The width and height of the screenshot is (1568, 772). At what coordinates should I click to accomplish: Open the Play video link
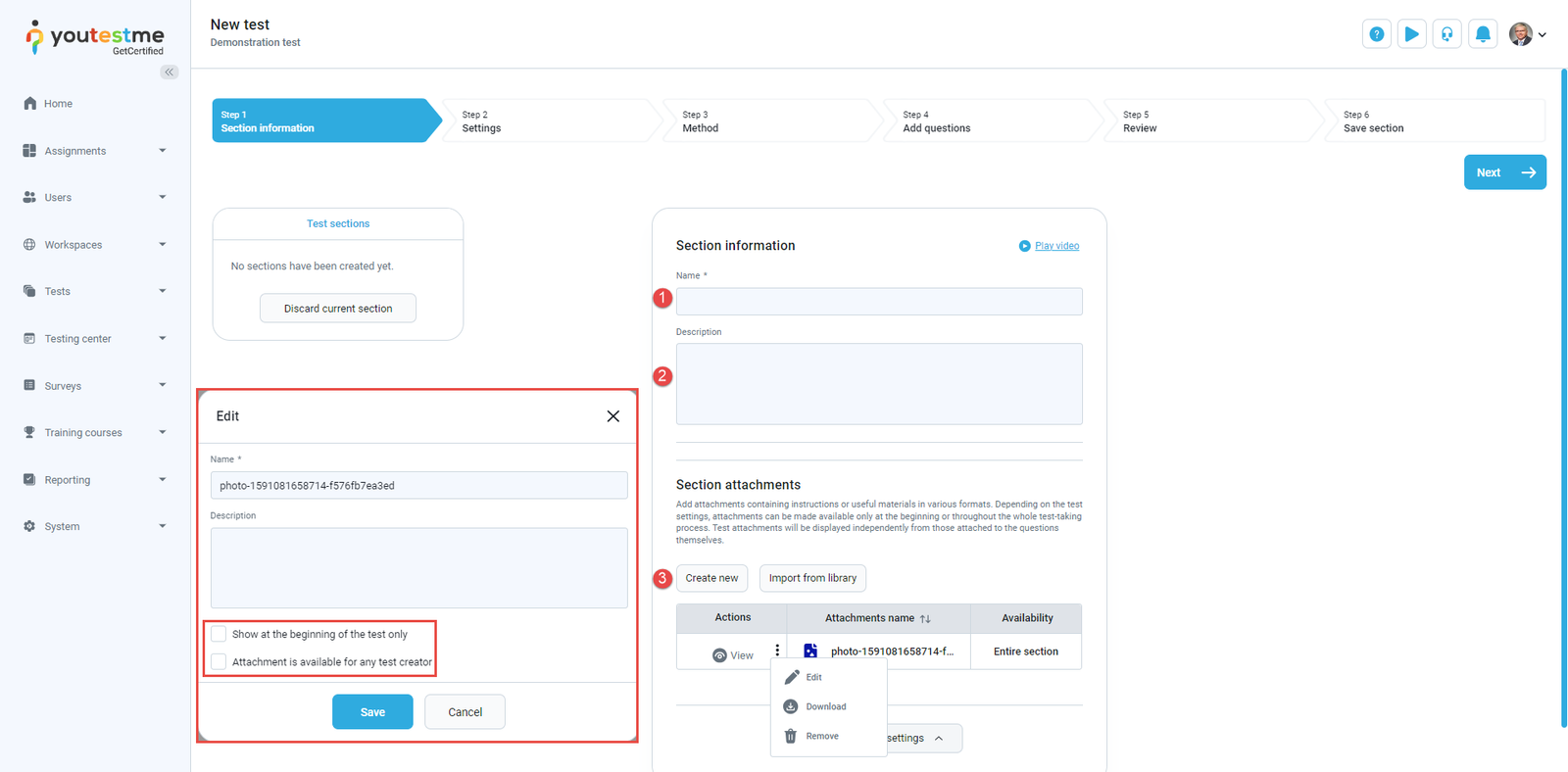coord(1056,246)
